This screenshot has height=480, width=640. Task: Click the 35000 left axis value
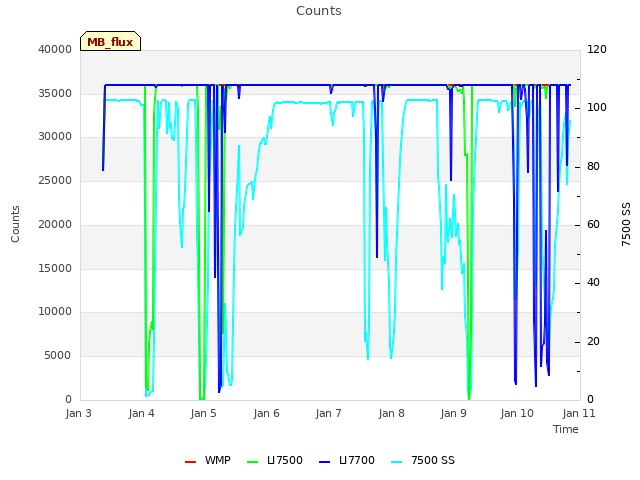coord(55,93)
